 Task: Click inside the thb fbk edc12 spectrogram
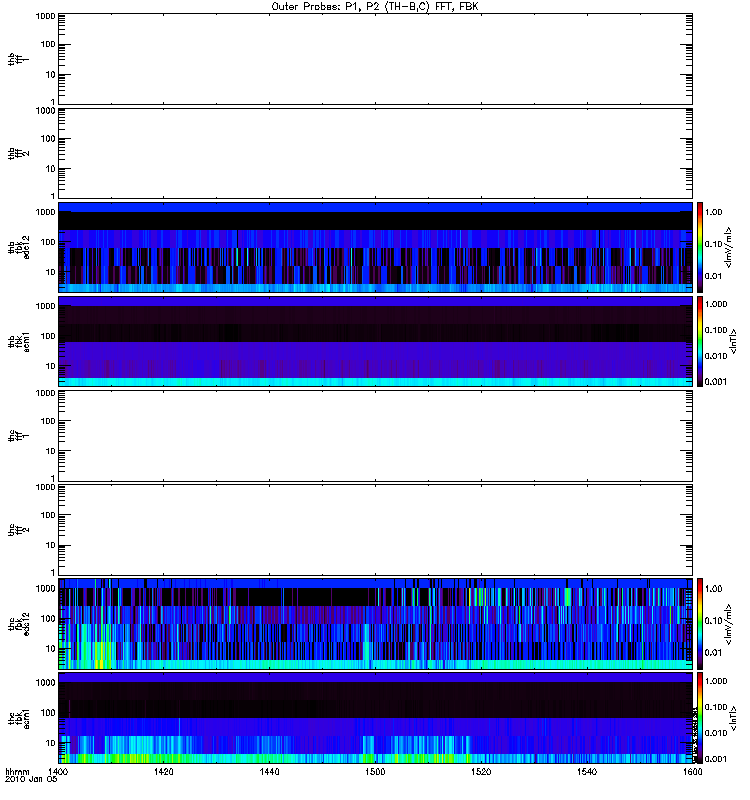(x=375, y=247)
